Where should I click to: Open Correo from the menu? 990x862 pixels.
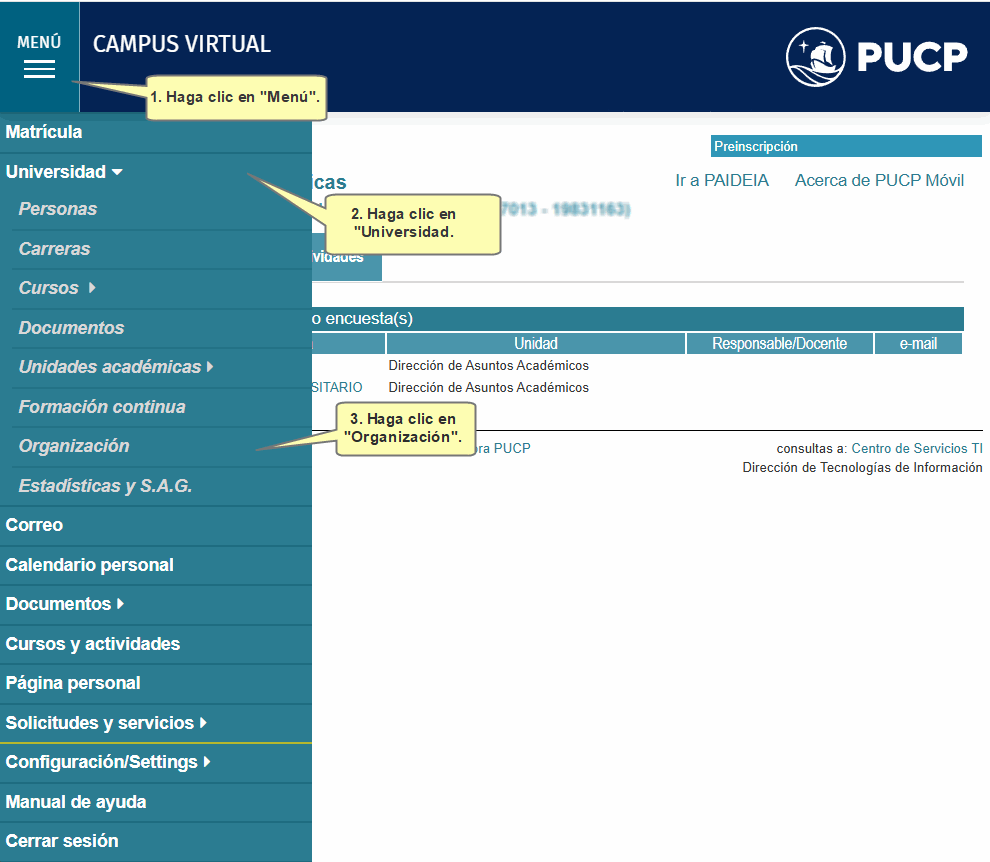[34, 525]
